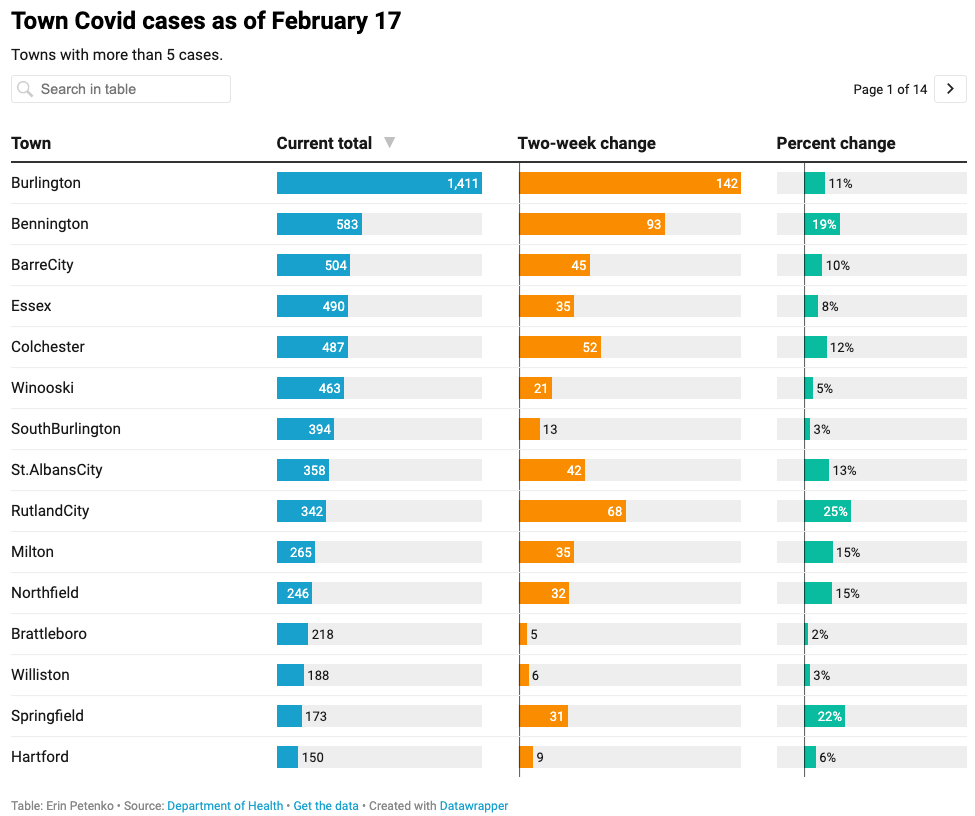Sort by Town column header
The width and height of the screenshot is (975, 816).
coord(31,143)
